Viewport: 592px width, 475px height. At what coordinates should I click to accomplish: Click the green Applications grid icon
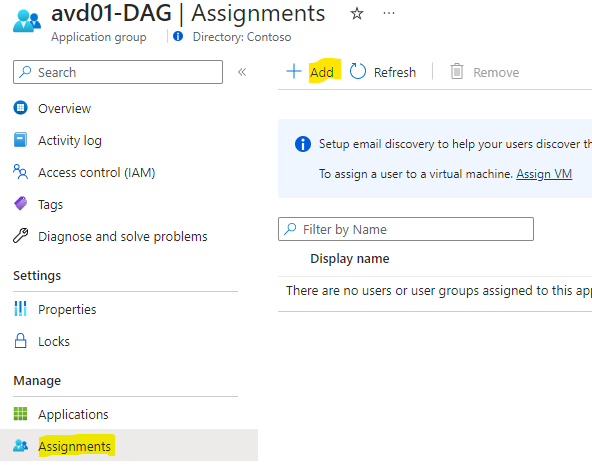[20, 414]
